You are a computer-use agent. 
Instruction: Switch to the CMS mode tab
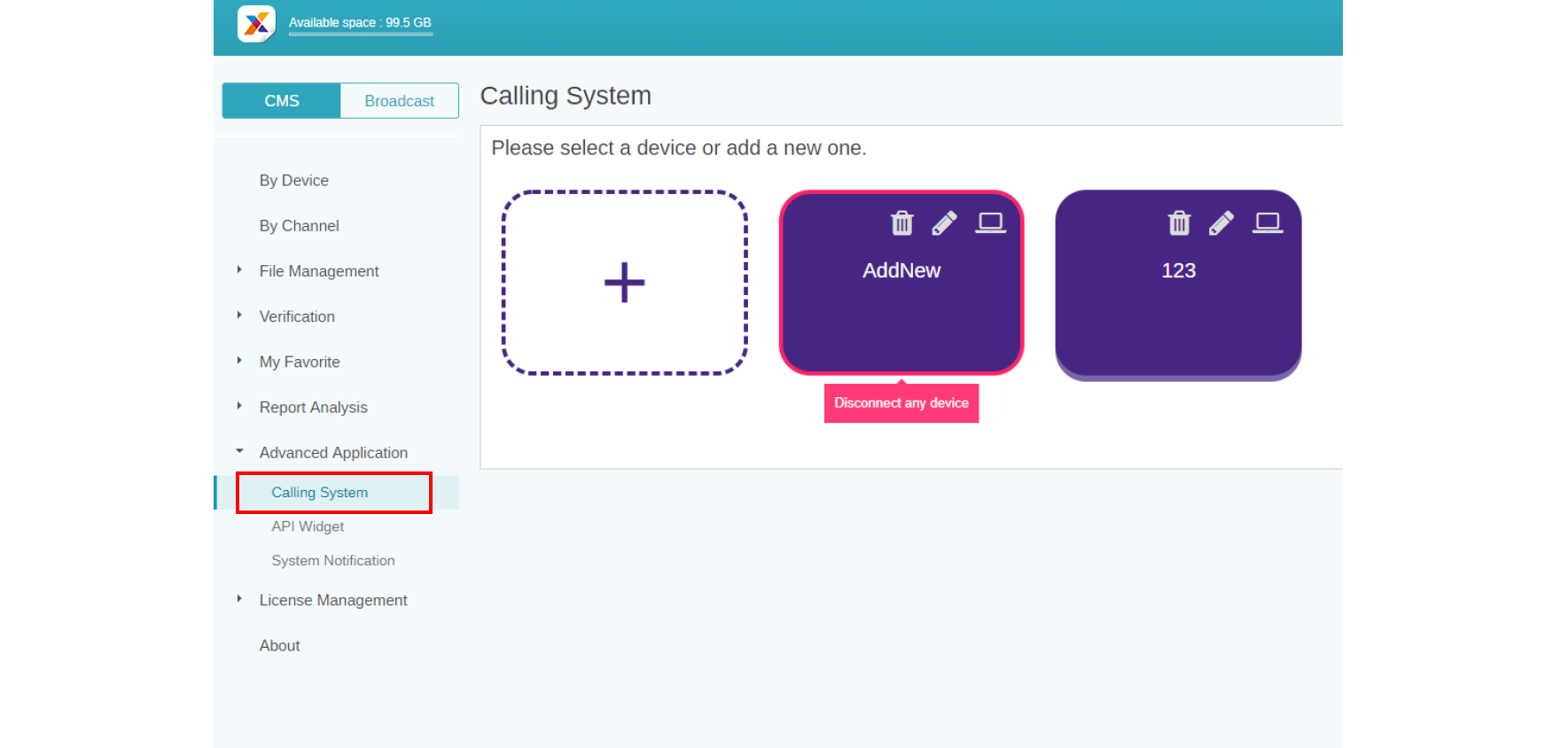coord(282,101)
